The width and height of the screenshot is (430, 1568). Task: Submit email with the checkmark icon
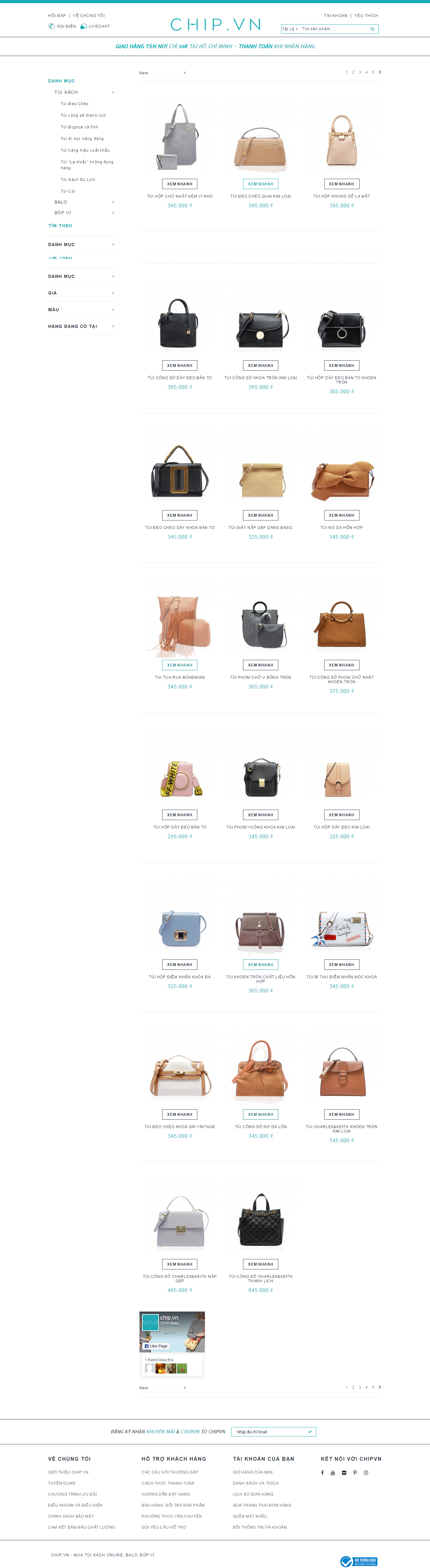(x=310, y=1431)
